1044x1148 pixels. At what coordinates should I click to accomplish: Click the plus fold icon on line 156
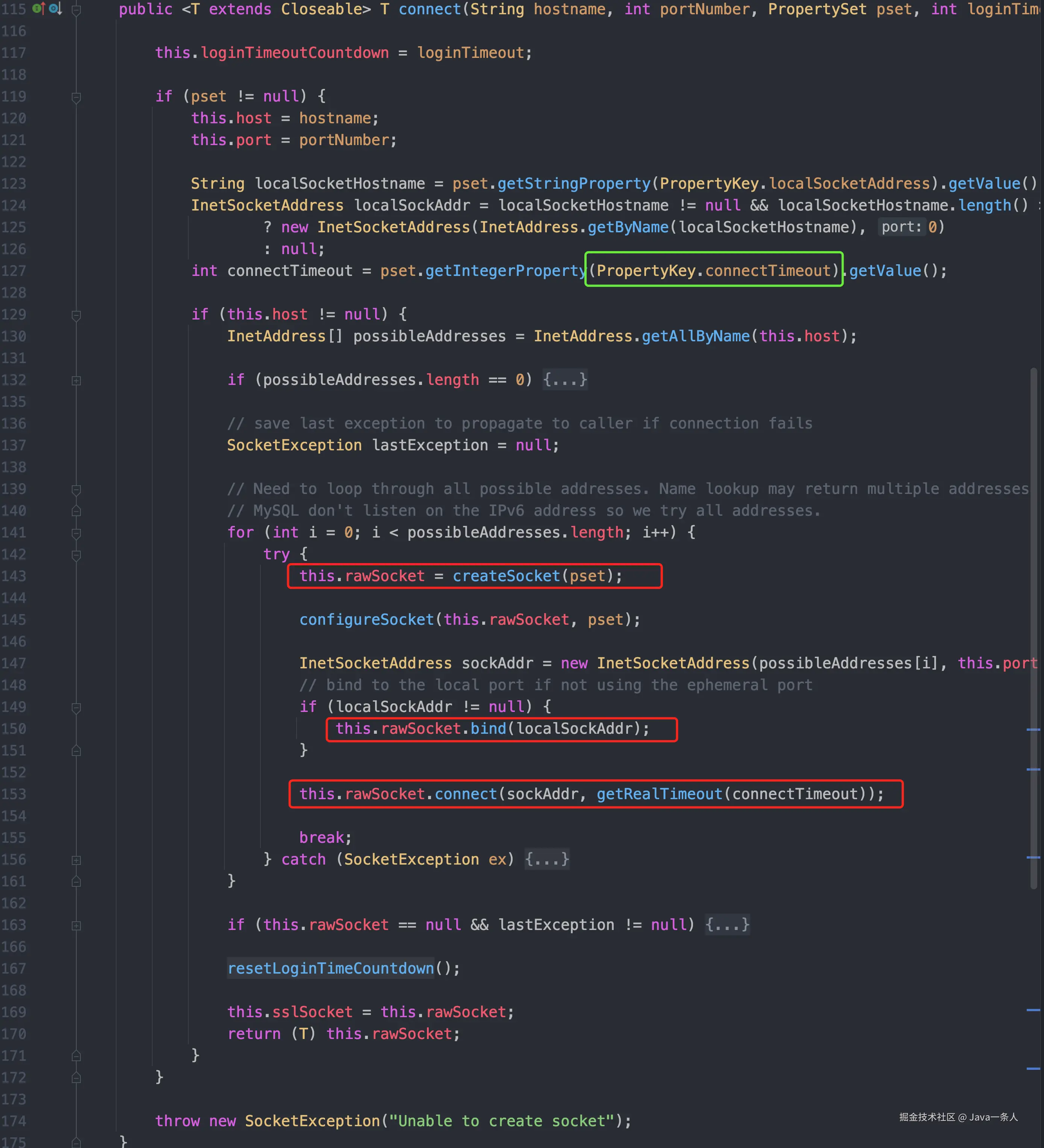tap(76, 860)
